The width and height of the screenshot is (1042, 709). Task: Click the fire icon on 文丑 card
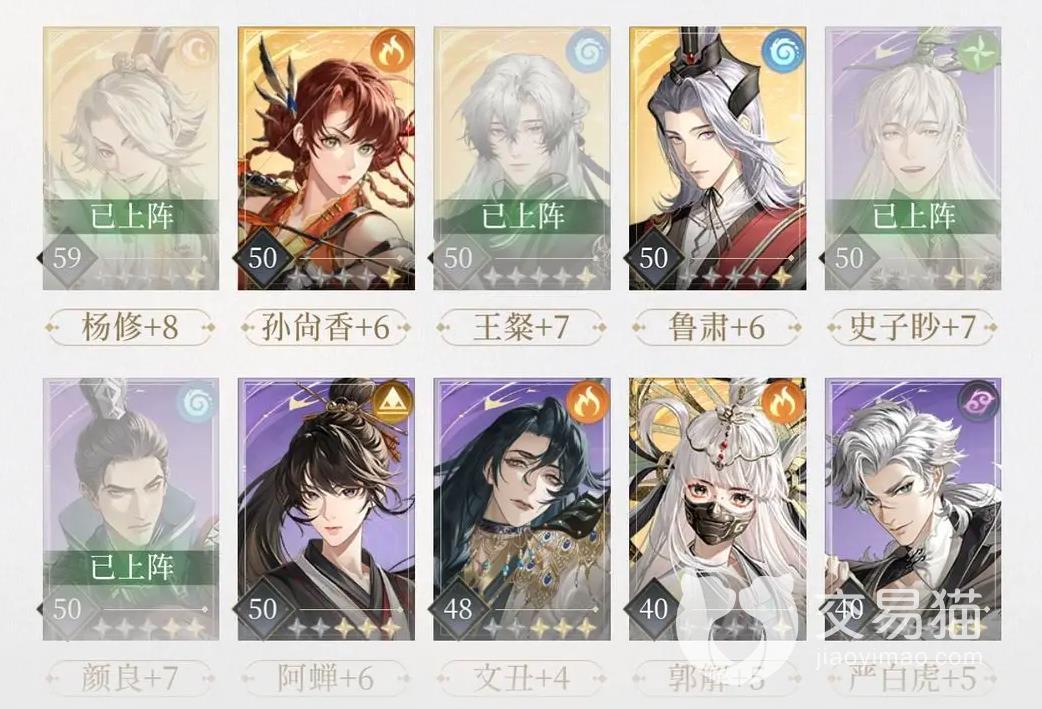(587, 401)
